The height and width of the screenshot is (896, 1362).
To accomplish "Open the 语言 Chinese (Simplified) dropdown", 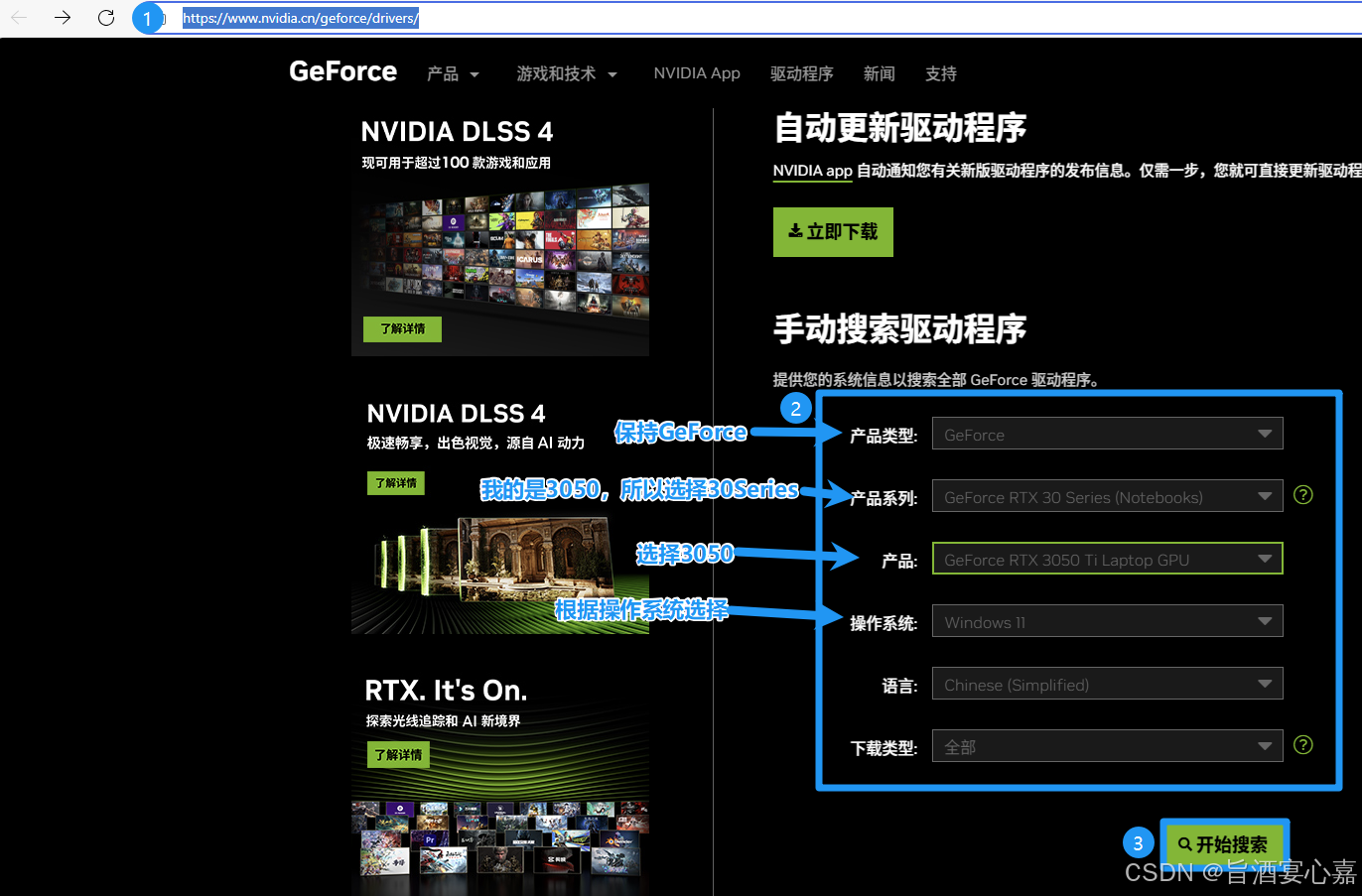I will (x=1107, y=684).
